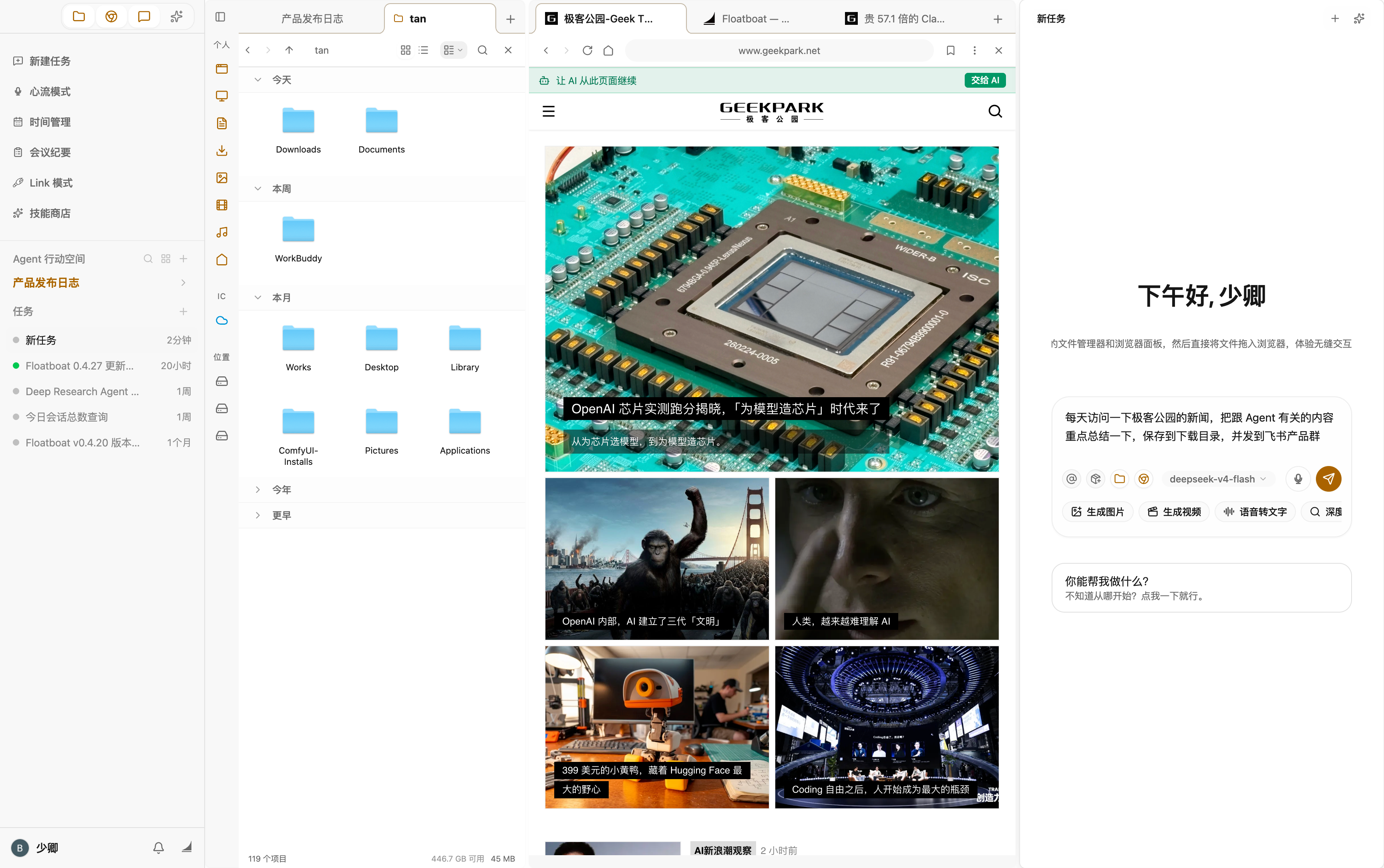Image resolution: width=1384 pixels, height=868 pixels.
Task: Click the @ mention icon in task input
Action: coord(1072,479)
